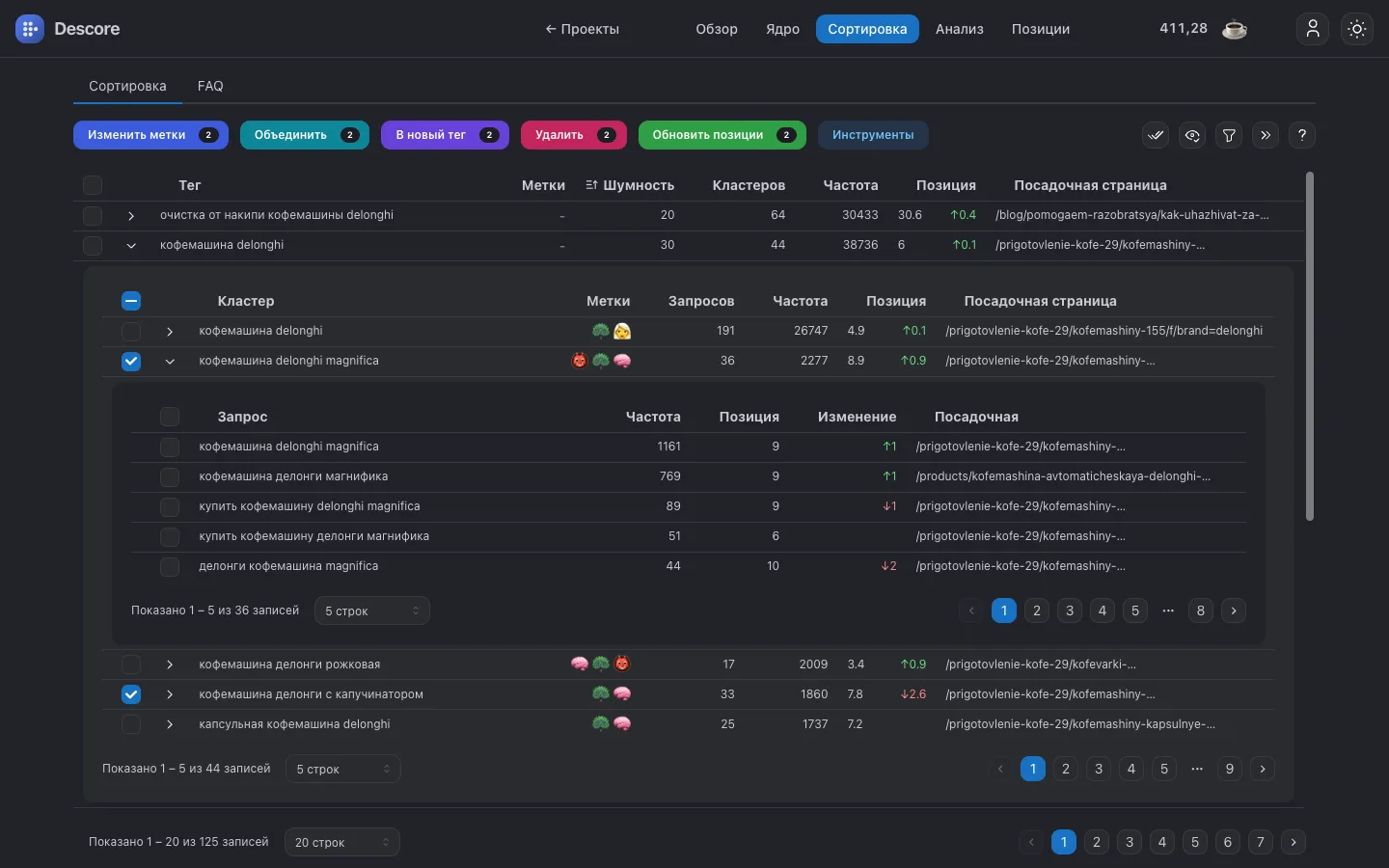
Task: Open the query table 5 строк dropdown
Action: 372,610
